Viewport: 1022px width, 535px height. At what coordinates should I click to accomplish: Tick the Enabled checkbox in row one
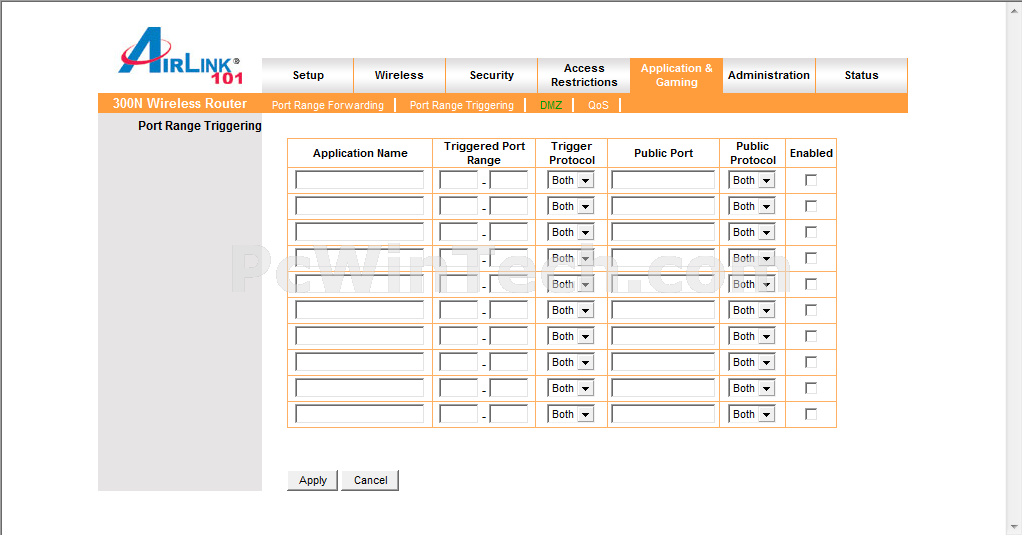tap(811, 180)
